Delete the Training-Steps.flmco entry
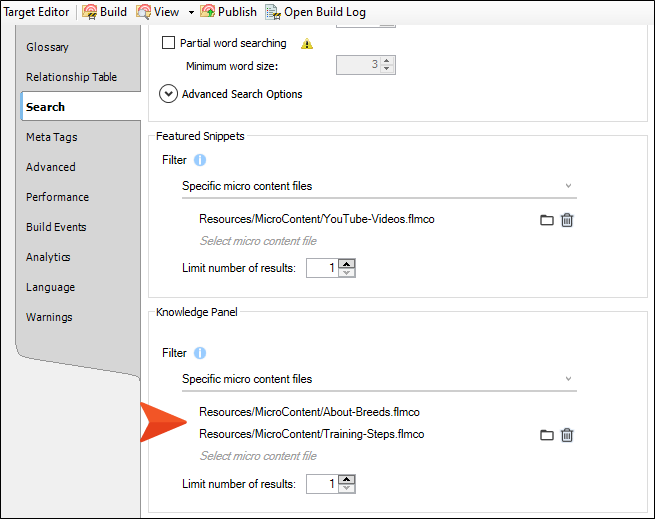This screenshot has height=519, width=655. click(567, 435)
